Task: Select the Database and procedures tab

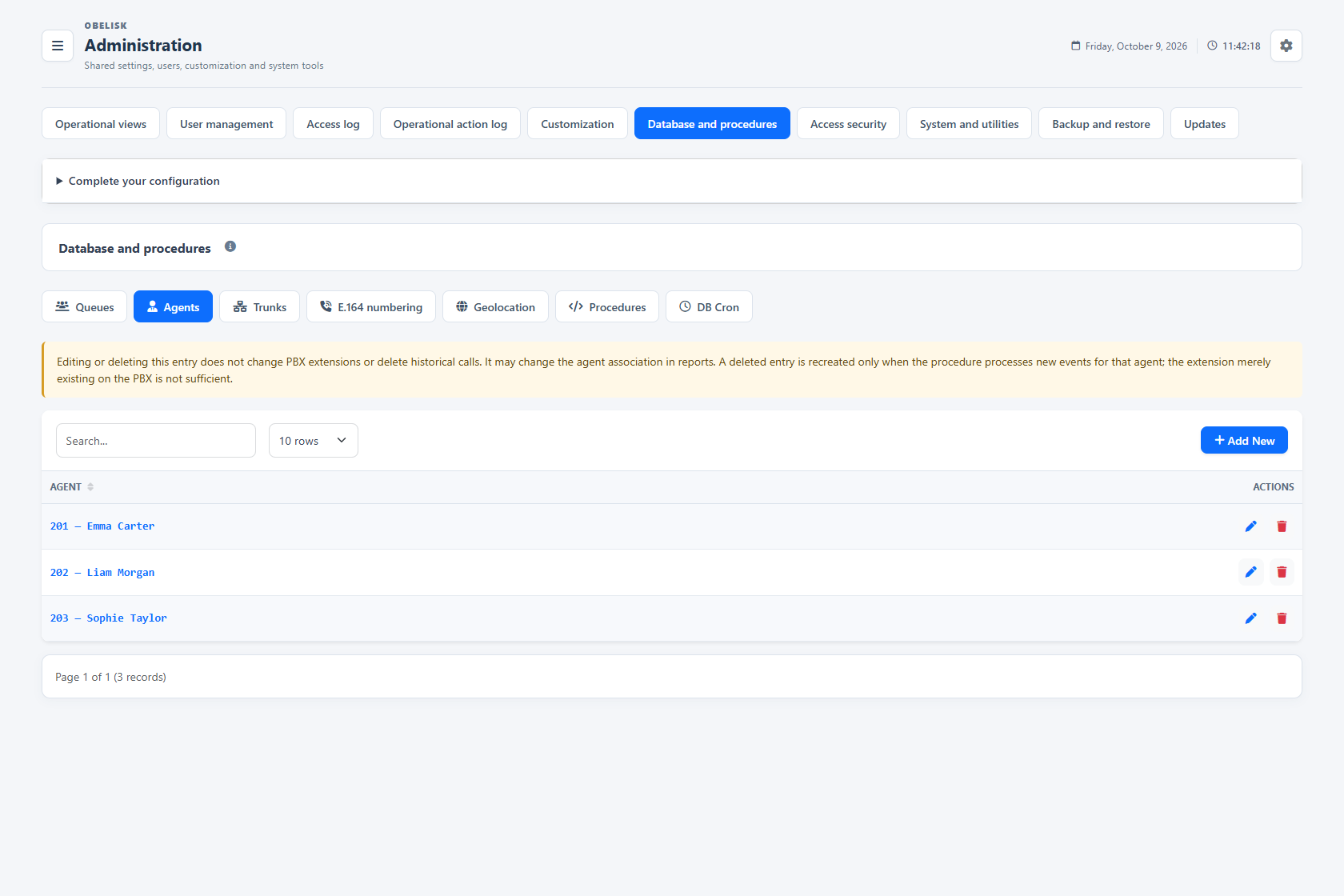Action: coord(712,123)
